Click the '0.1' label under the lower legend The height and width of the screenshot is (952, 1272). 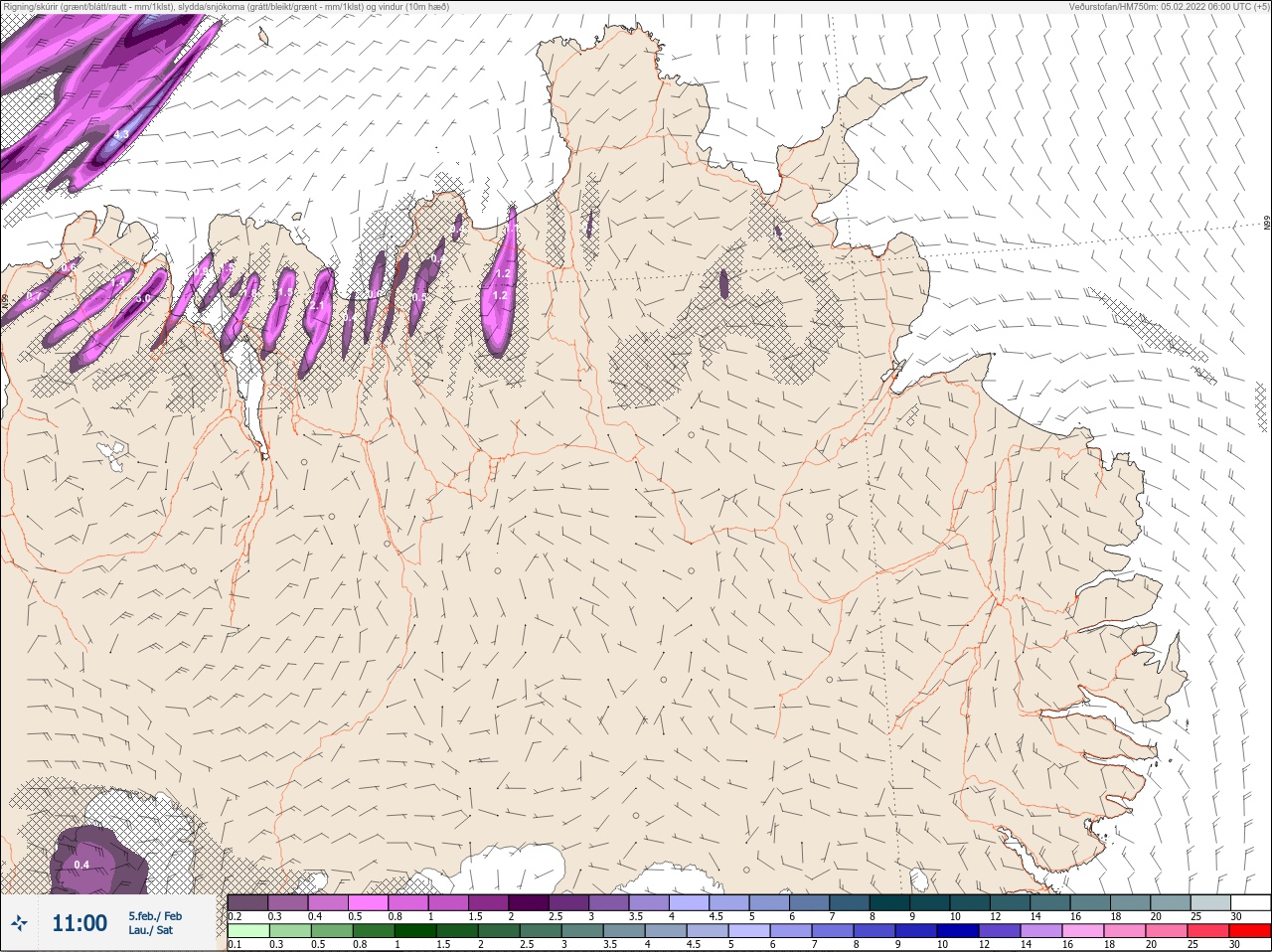coord(235,945)
